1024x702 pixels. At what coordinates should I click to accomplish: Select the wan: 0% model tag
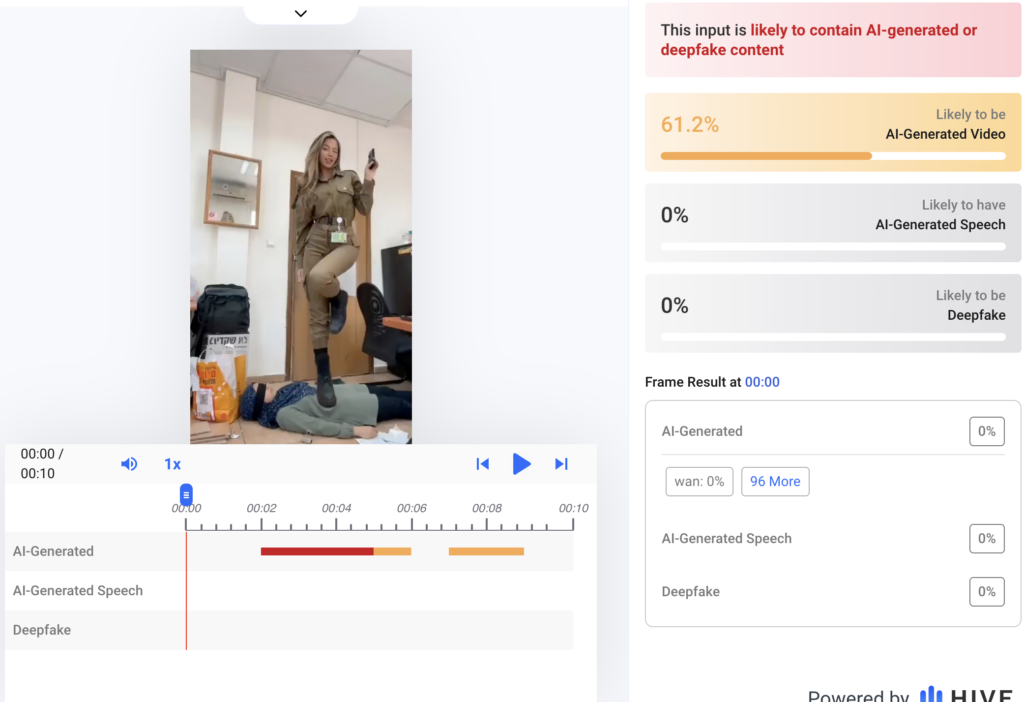(699, 481)
